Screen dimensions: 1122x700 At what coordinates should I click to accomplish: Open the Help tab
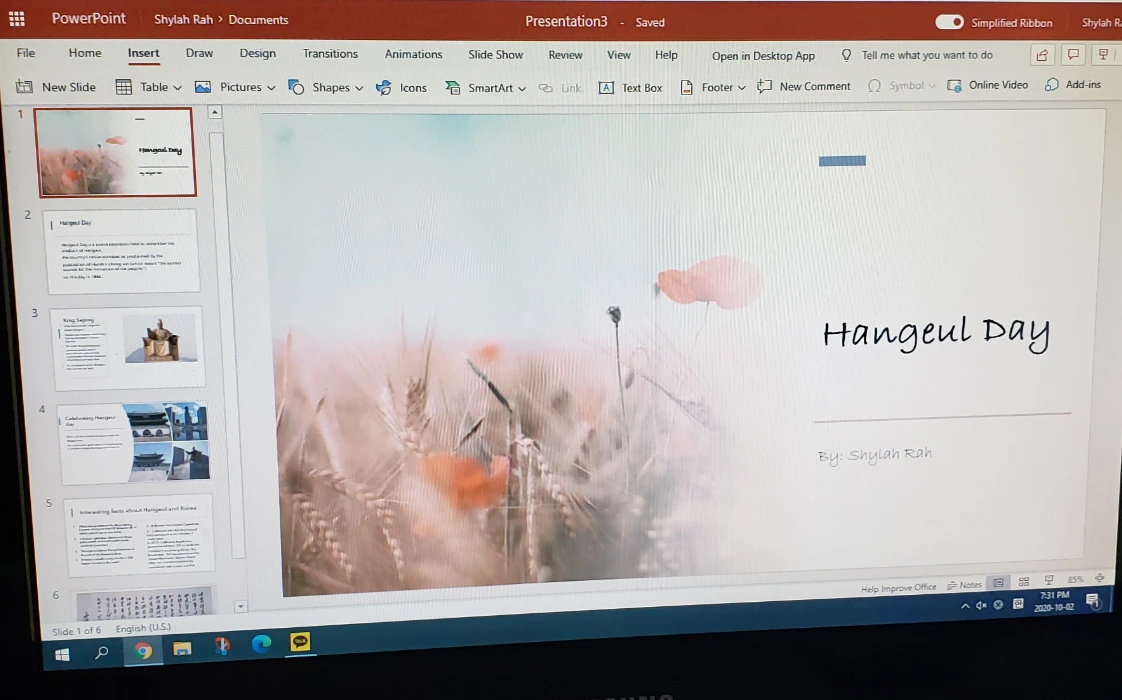(666, 54)
